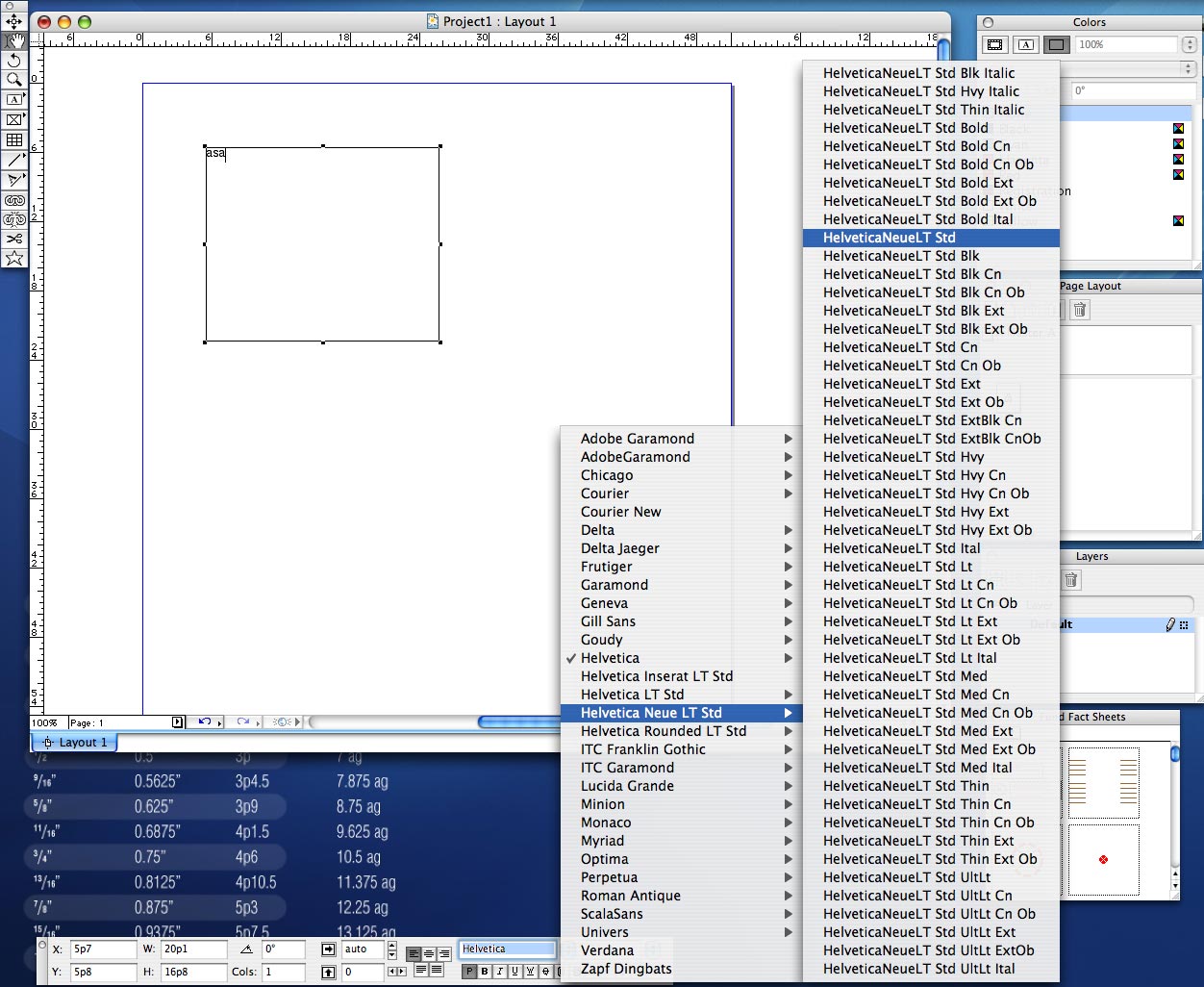
Task: Click the Text Color icon in Colors palette
Action: (x=1026, y=44)
